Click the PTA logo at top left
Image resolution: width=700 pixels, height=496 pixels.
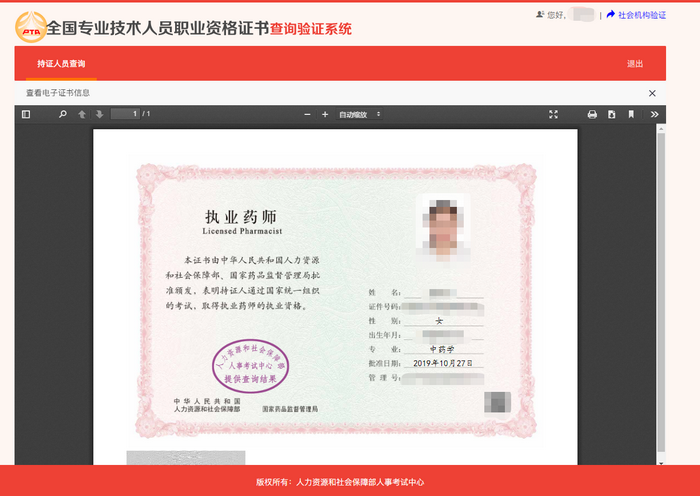pos(30,27)
